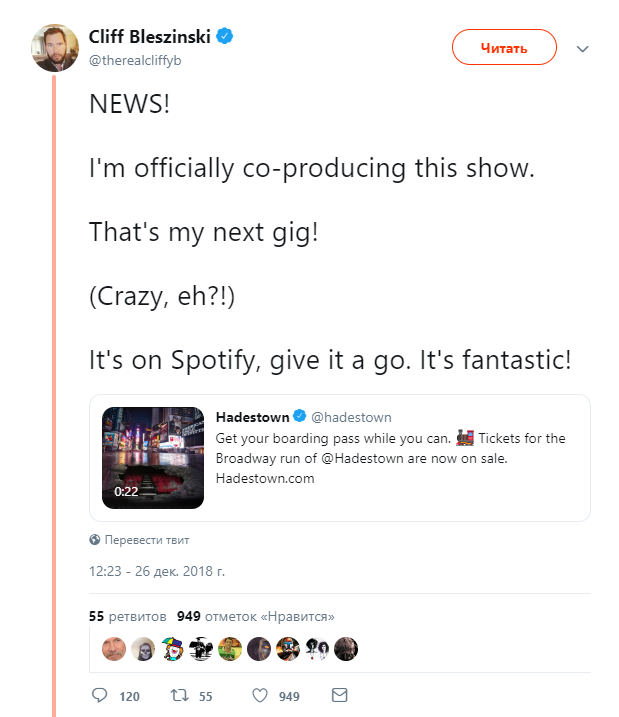View the 55 ретвитов list
Screen dimensions: 619x717
tap(128, 616)
